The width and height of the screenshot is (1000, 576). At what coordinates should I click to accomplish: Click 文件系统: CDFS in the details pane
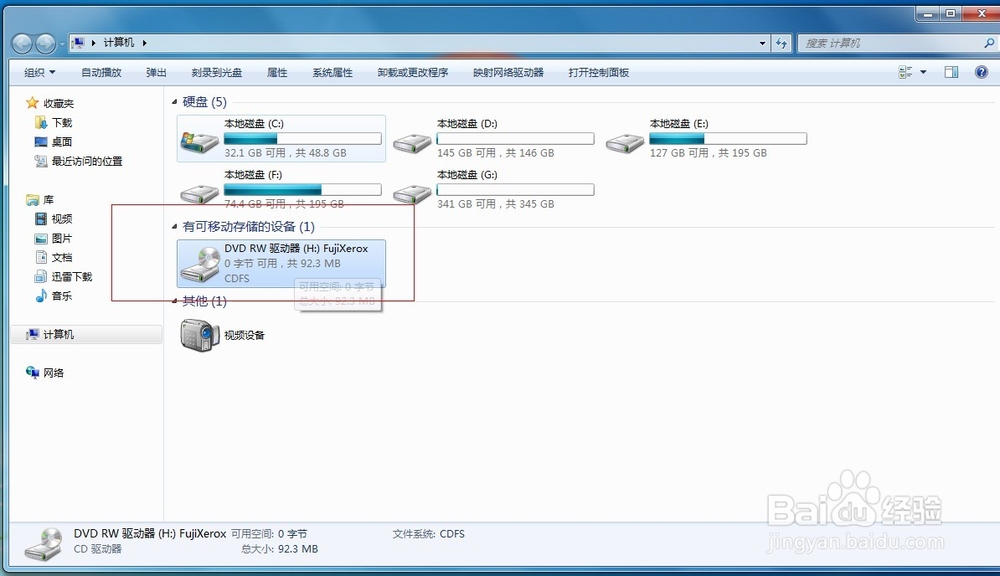428,534
